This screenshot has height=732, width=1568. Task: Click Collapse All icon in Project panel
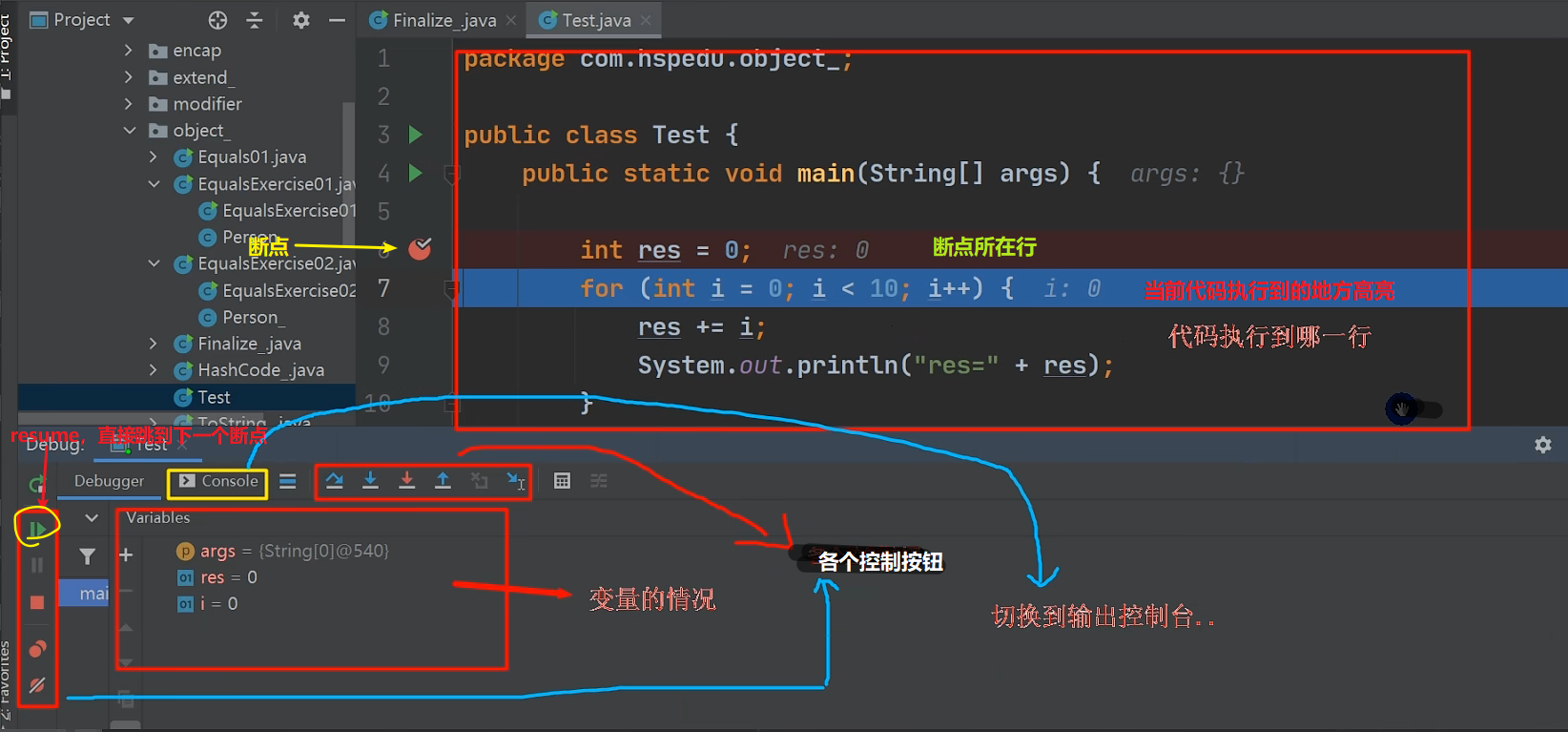point(255,19)
